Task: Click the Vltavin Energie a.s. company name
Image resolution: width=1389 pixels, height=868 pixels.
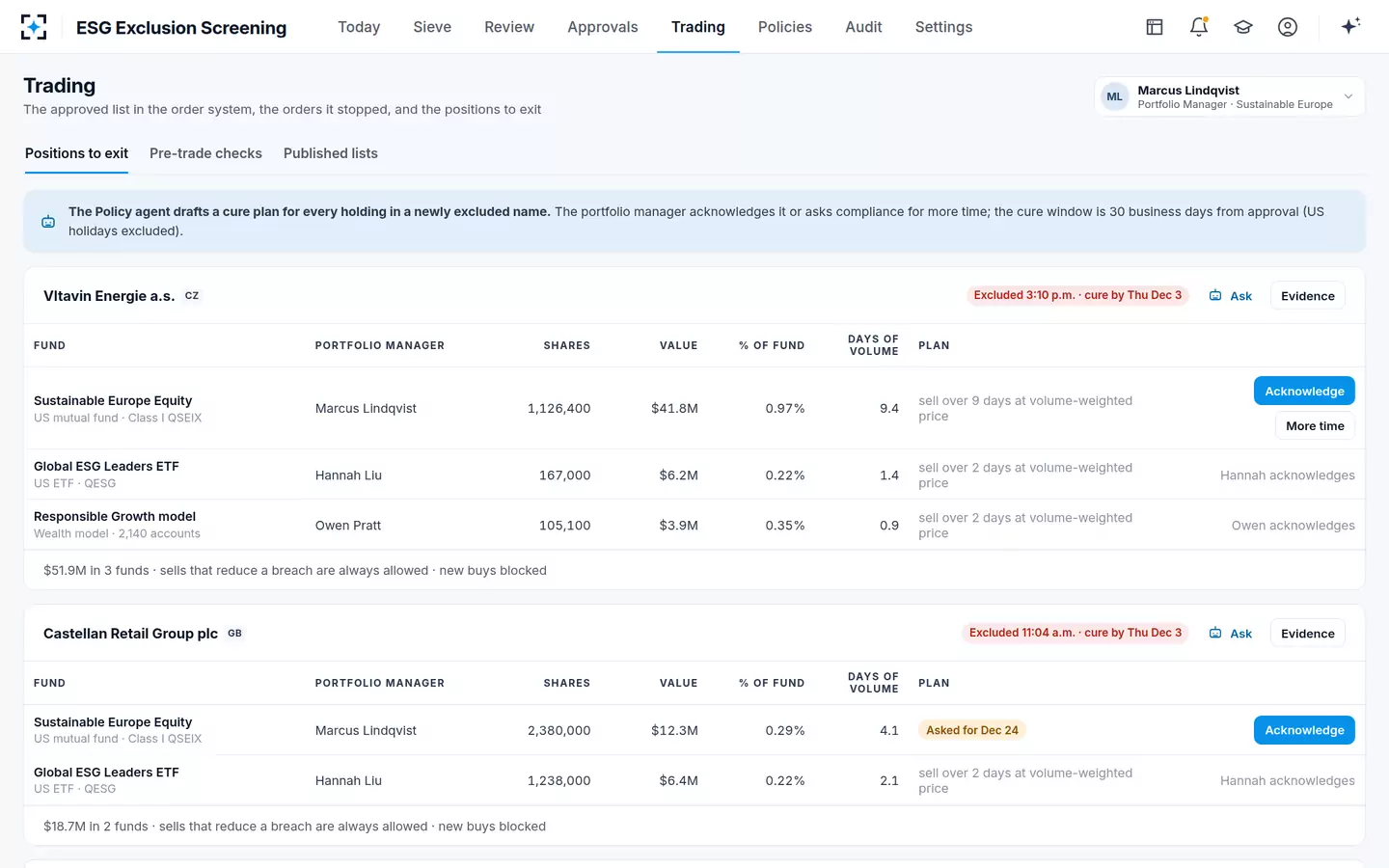Action: click(x=109, y=296)
